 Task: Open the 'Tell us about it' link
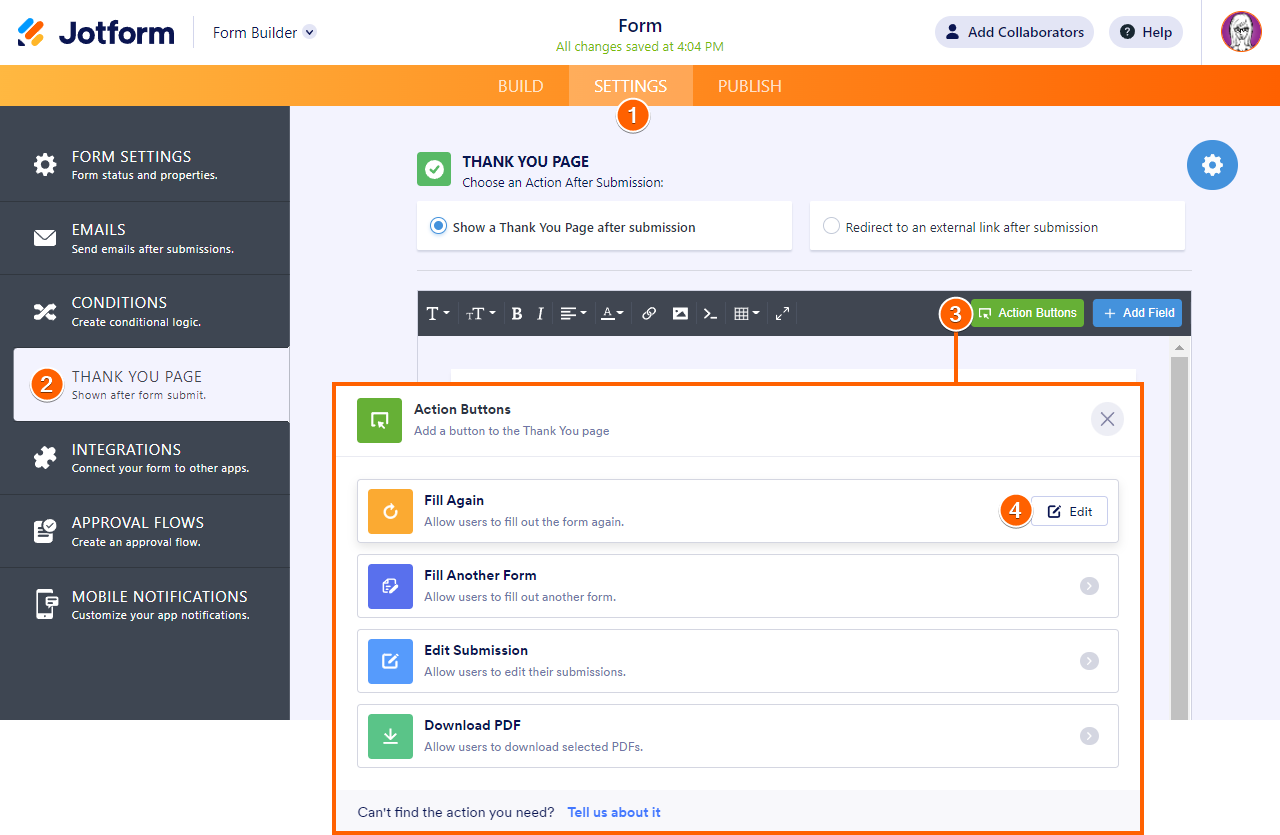click(x=614, y=812)
